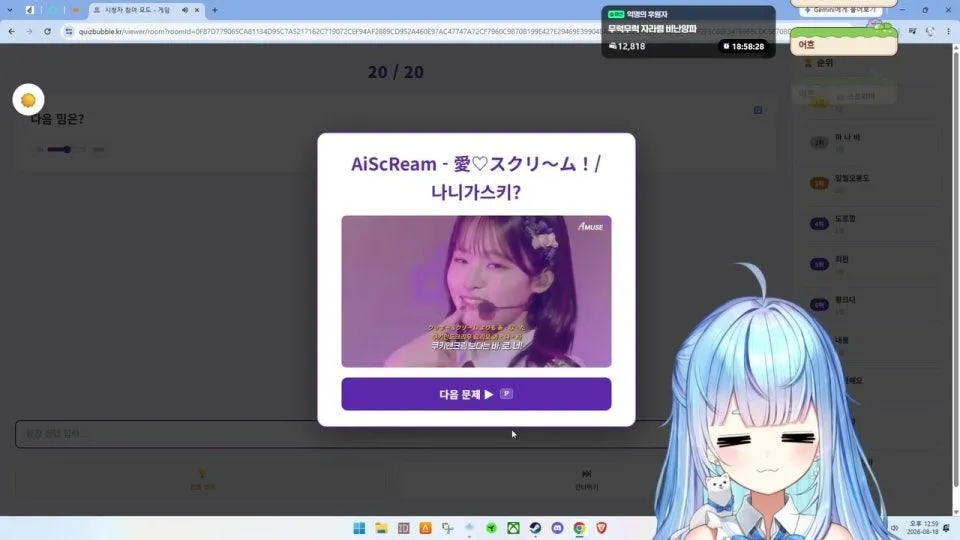
Task: Open the media control icon in the Chrome toolbar
Action: point(912,31)
